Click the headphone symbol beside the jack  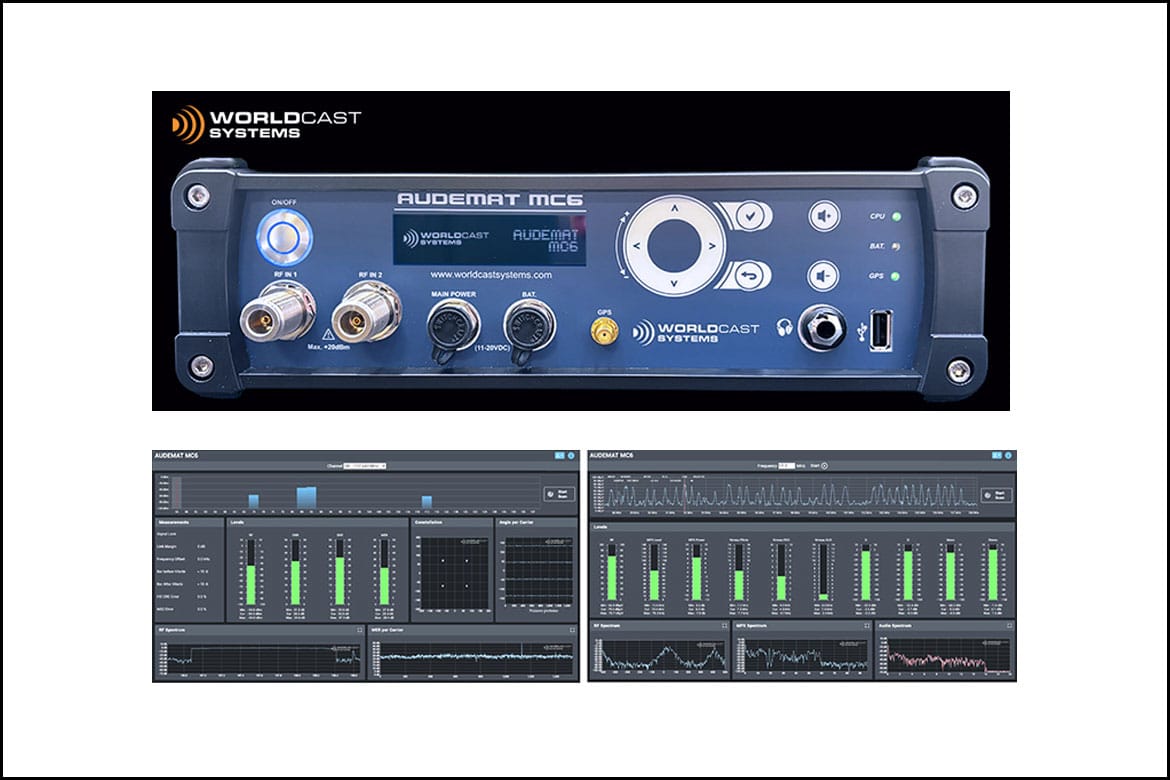tap(783, 327)
